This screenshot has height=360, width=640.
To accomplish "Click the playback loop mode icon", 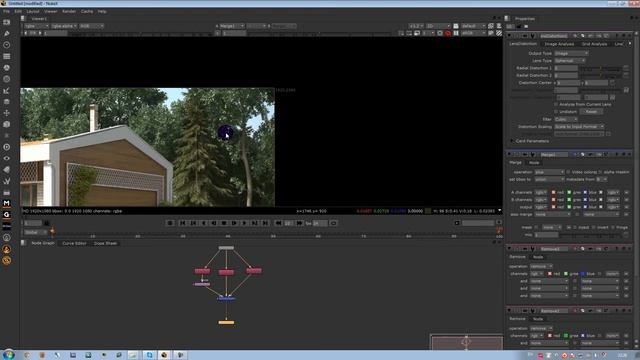I will coord(333,223).
